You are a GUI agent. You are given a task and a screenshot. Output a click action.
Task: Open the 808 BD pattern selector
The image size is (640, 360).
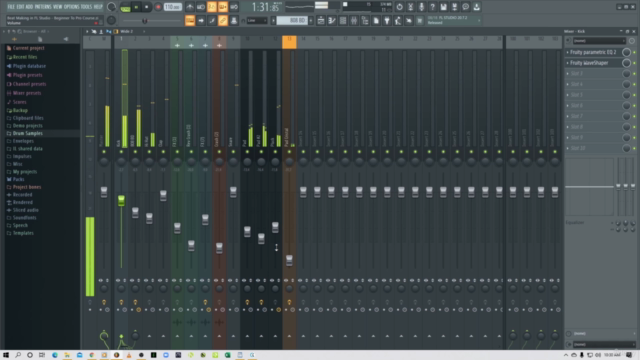[292, 20]
